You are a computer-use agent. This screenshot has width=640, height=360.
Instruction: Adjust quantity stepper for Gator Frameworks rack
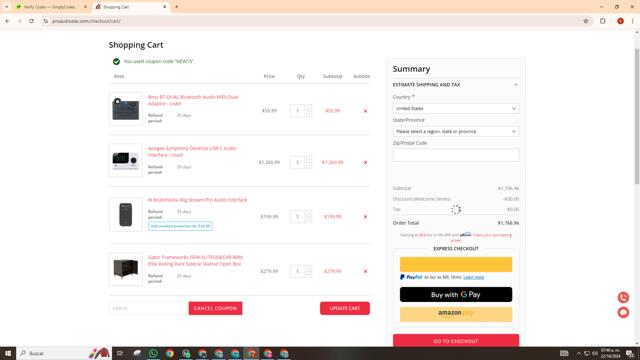(309, 271)
